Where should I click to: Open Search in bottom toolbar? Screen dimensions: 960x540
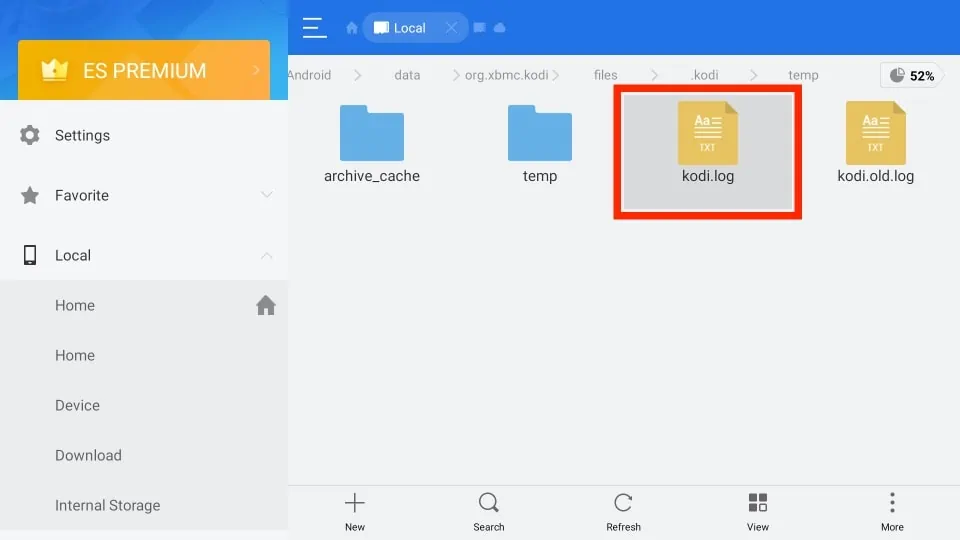pos(489,512)
